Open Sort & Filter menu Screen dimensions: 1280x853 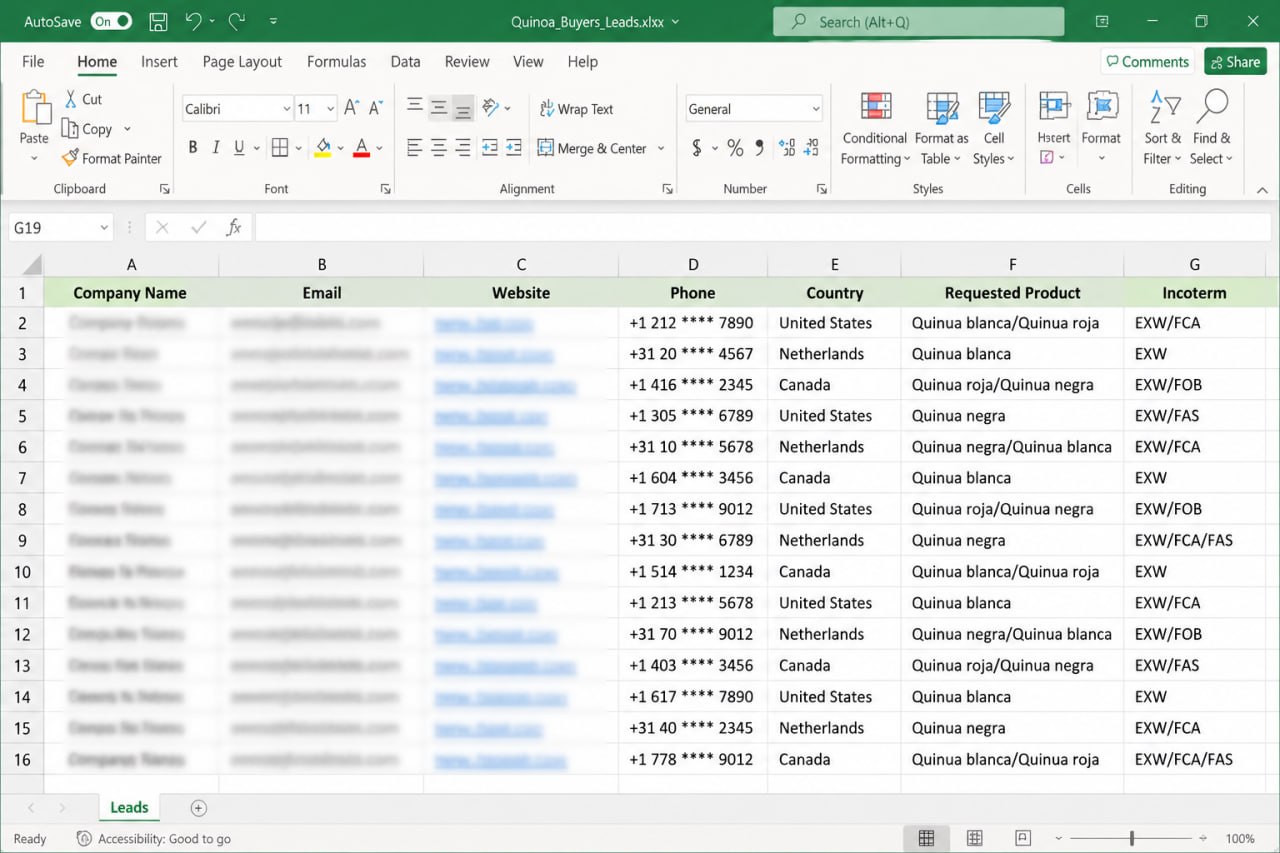pyautogui.click(x=1163, y=128)
